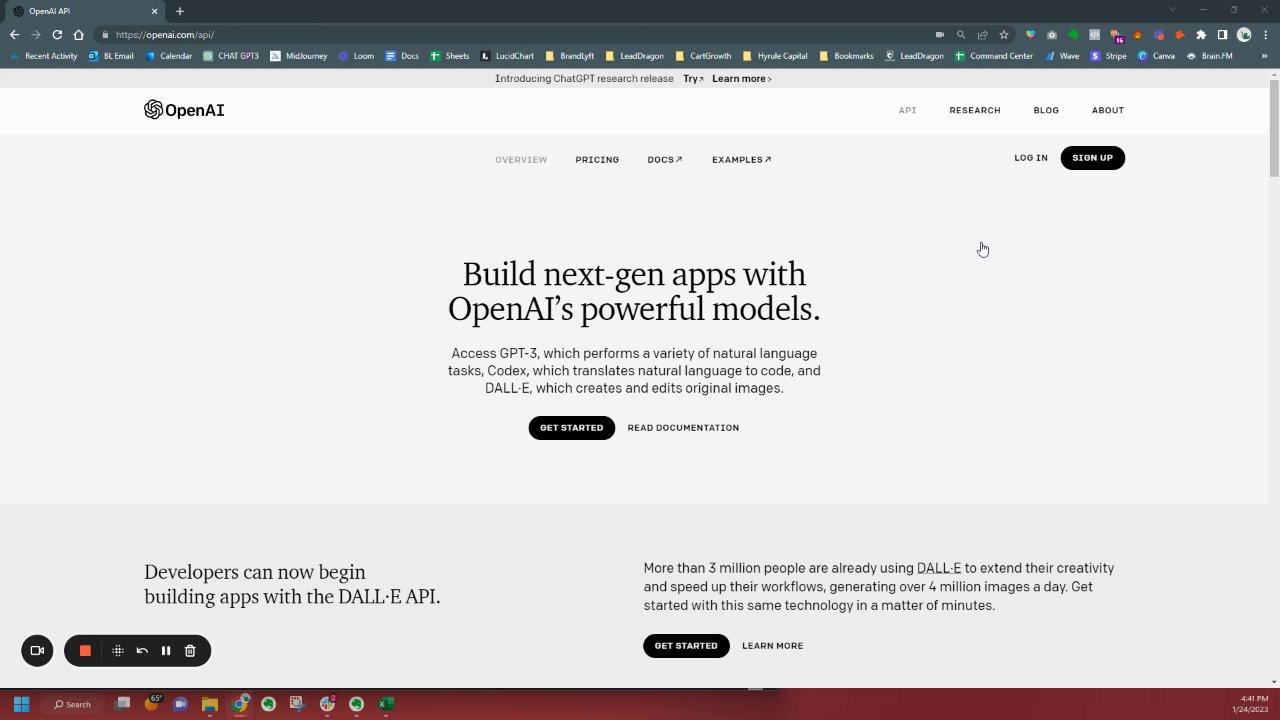1280x720 pixels.
Task: Click the OpenAI logo in the header
Action: pyautogui.click(x=184, y=110)
